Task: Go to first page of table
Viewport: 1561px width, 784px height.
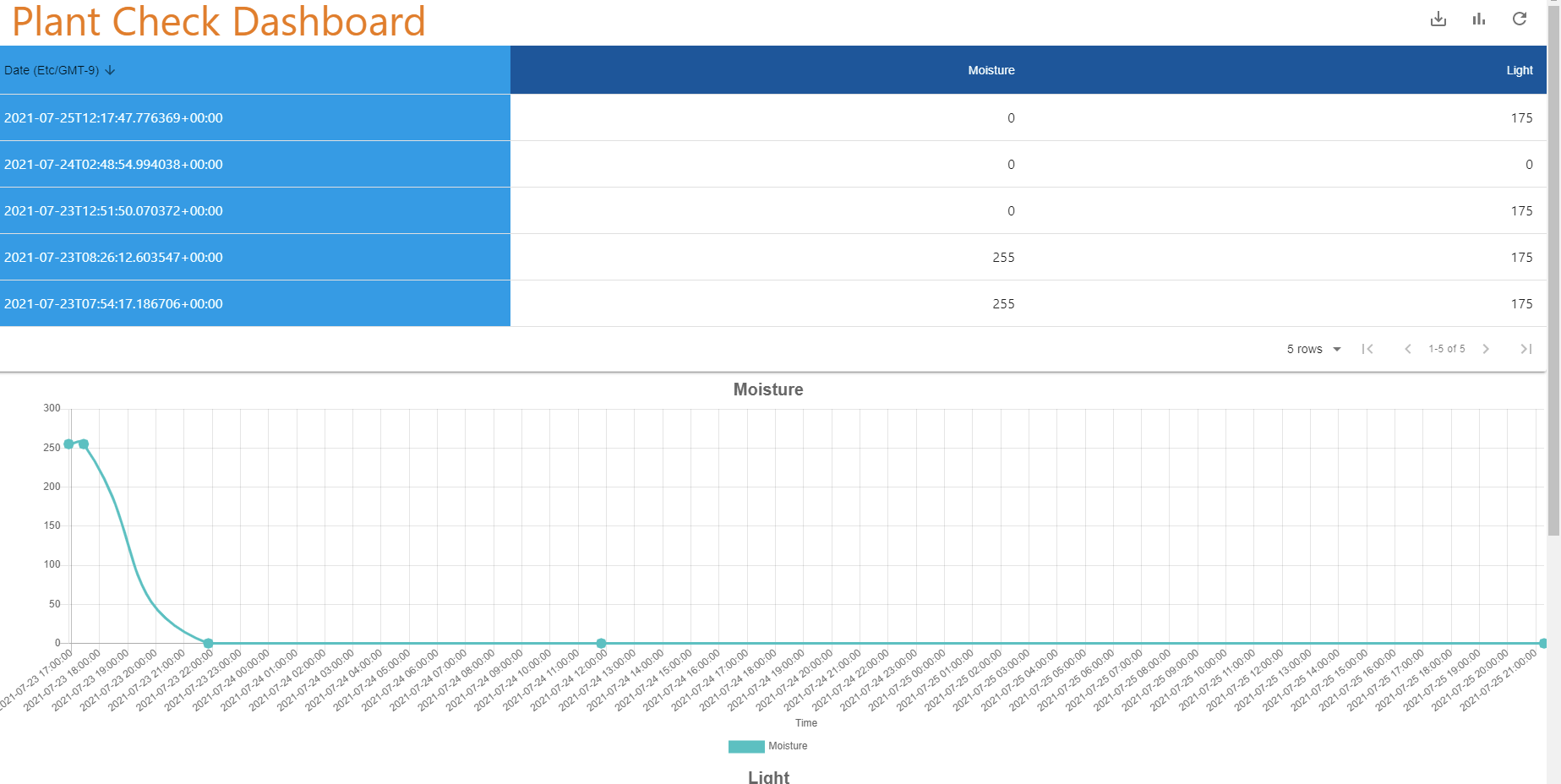Action: [1367, 349]
